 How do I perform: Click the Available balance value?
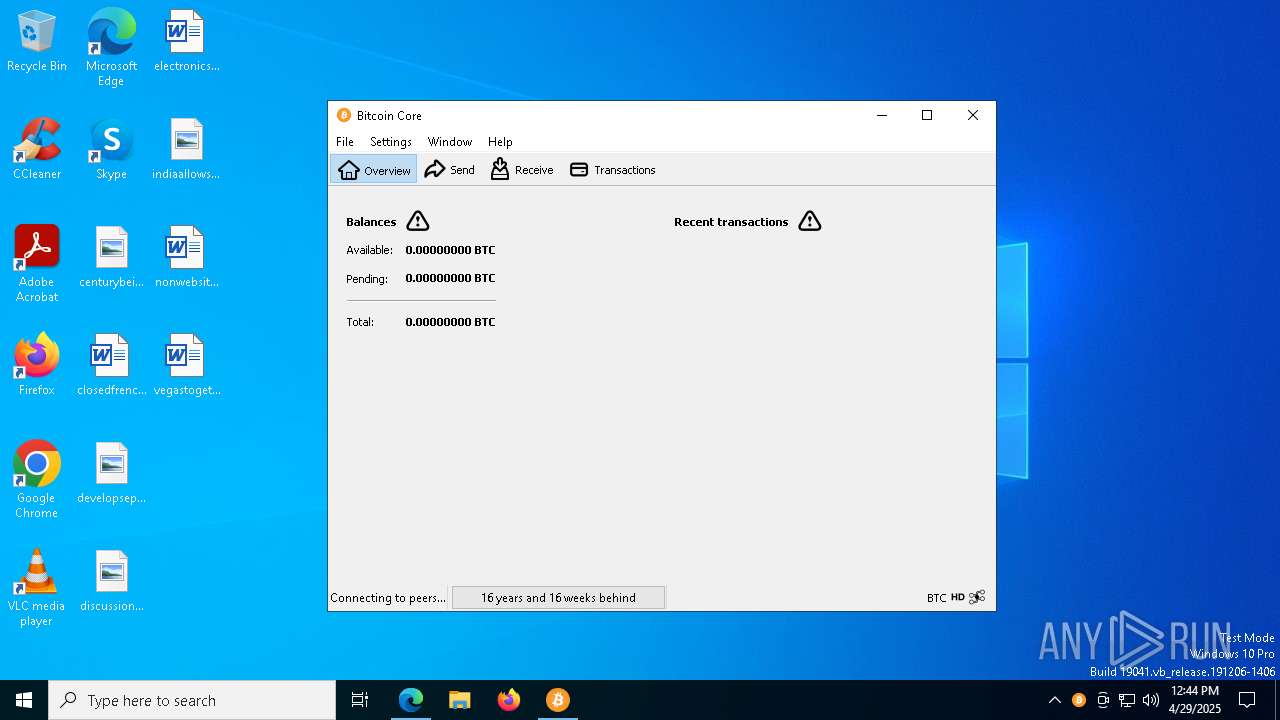[450, 250]
